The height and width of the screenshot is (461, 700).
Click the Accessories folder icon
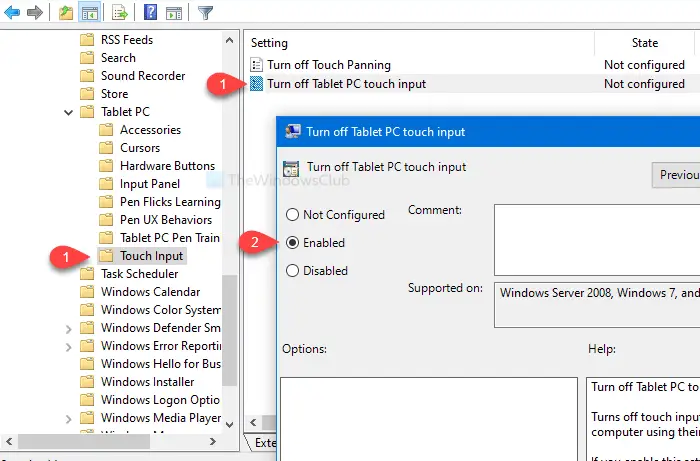click(x=106, y=129)
